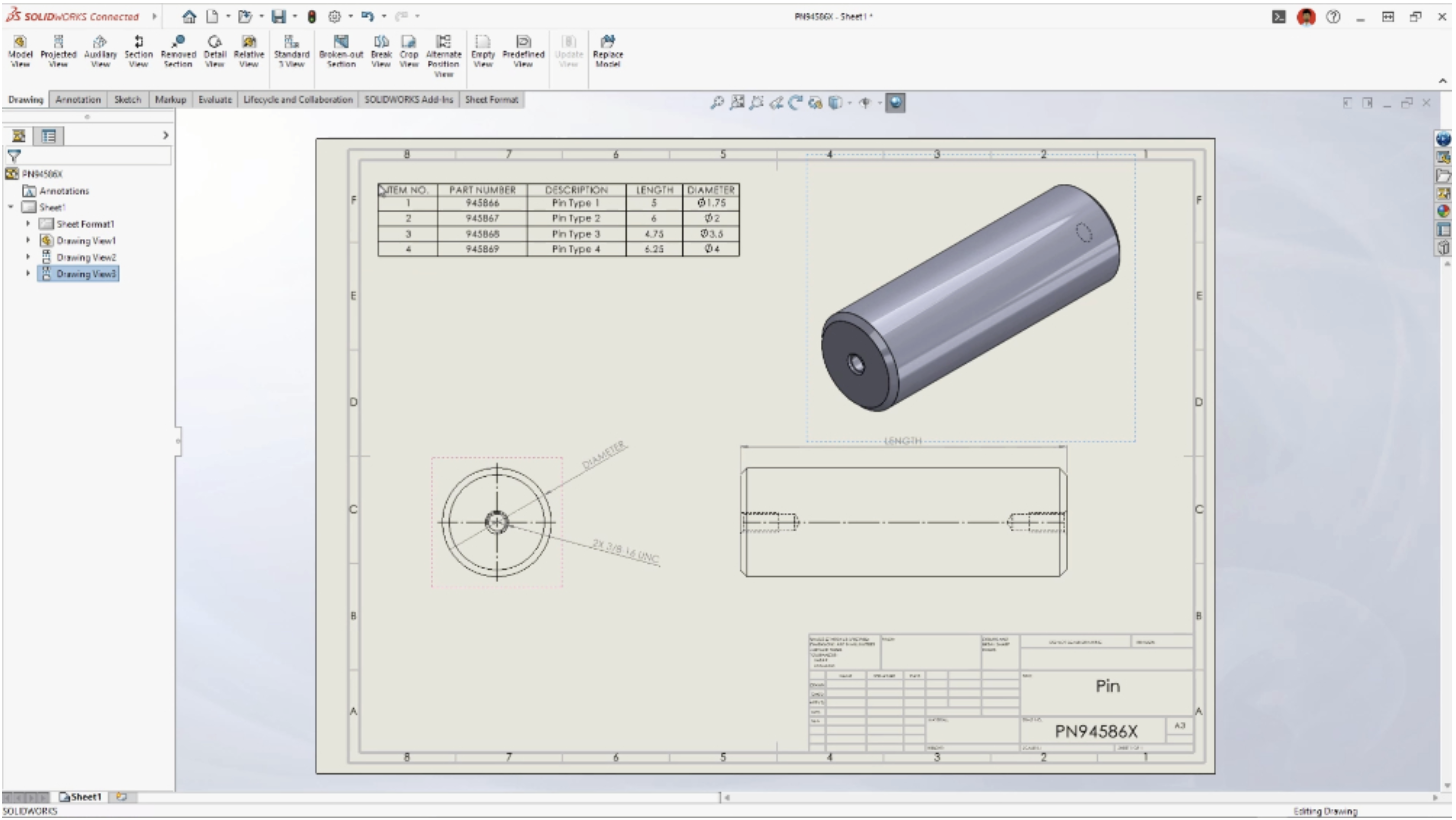Click the Add Sheet tab button
Screen dimensions: 1456x820
pyautogui.click(x=124, y=797)
